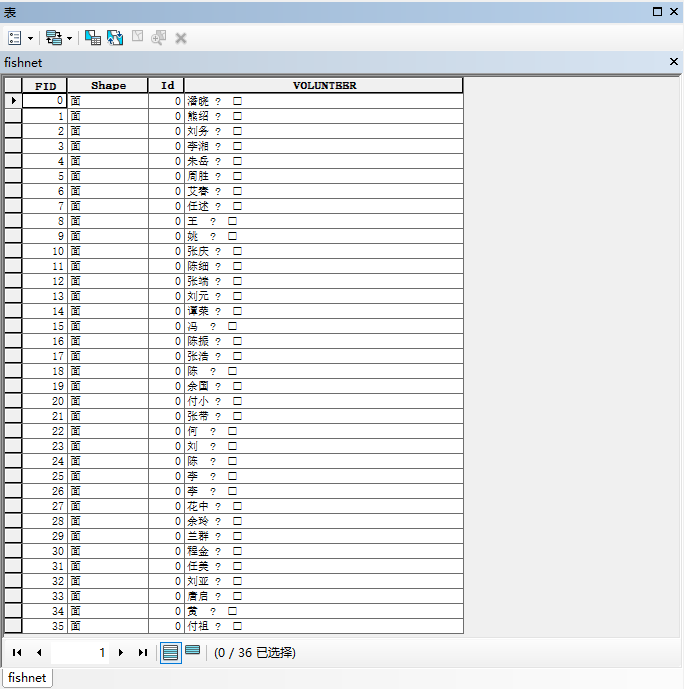The image size is (684, 689).
Task: Click the Select By Attributes icon
Action: 93,38
